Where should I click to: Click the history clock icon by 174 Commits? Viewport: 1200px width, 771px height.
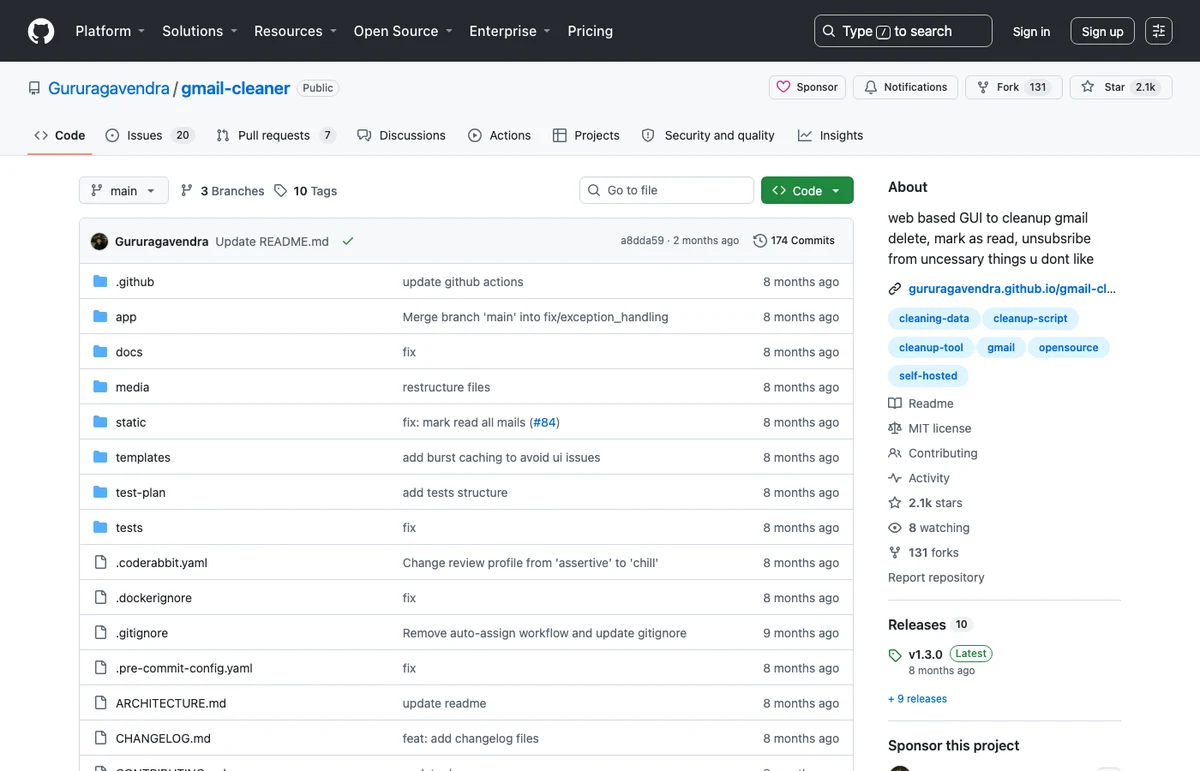coord(760,241)
